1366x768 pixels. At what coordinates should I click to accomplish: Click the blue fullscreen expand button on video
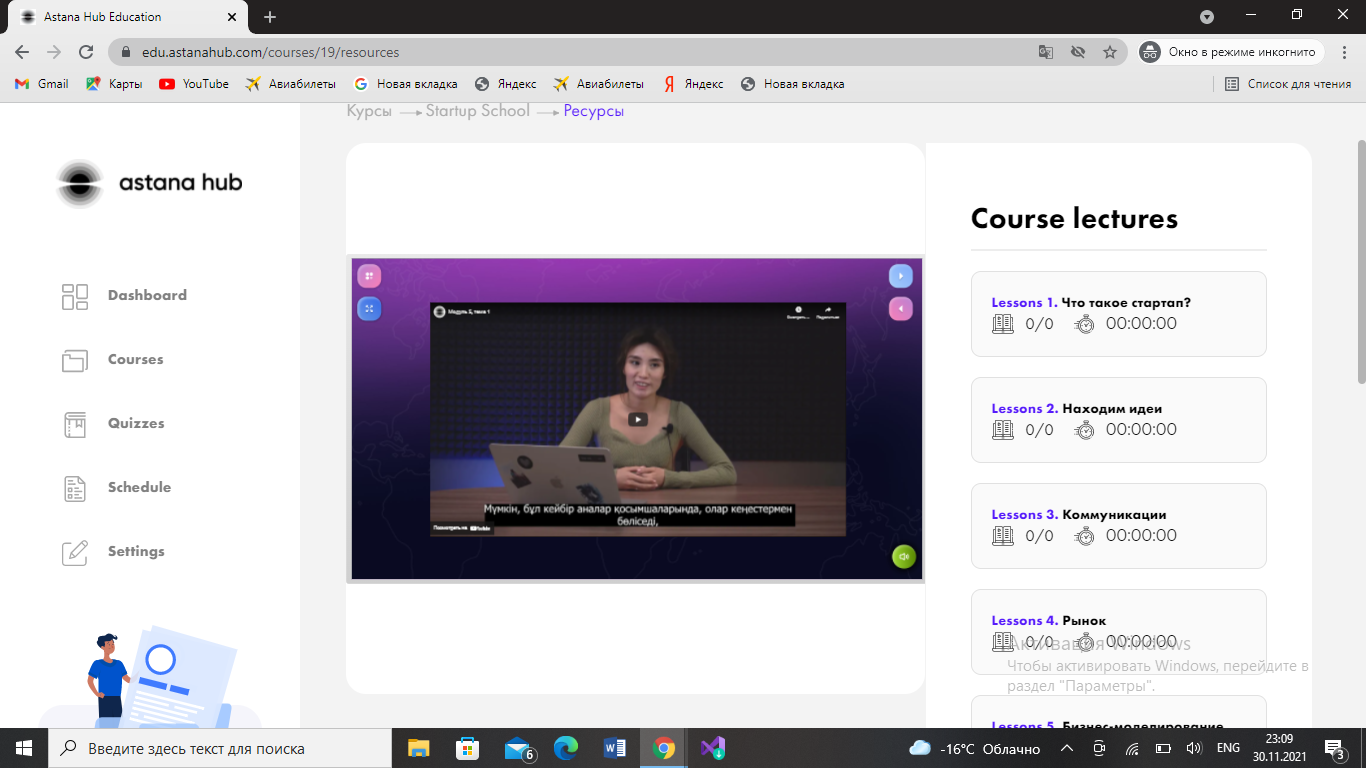(369, 309)
